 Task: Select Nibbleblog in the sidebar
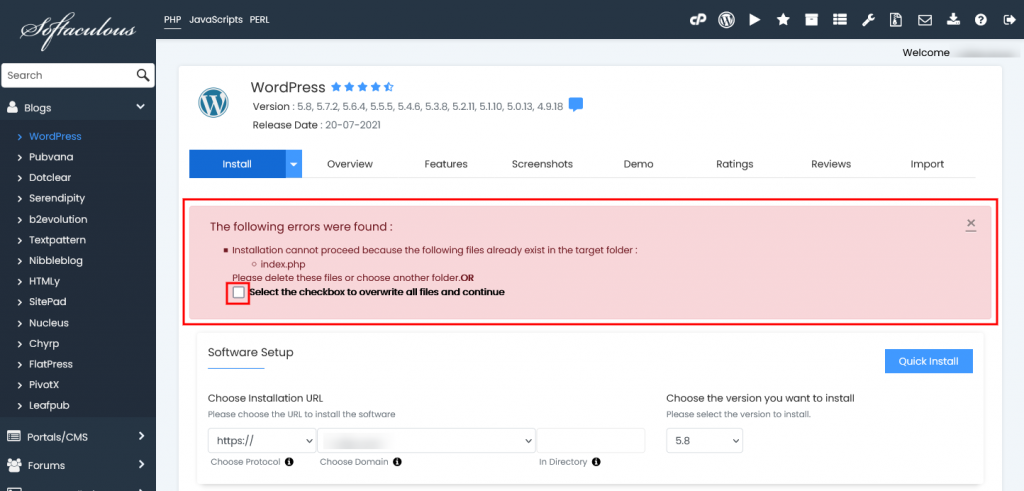point(56,261)
